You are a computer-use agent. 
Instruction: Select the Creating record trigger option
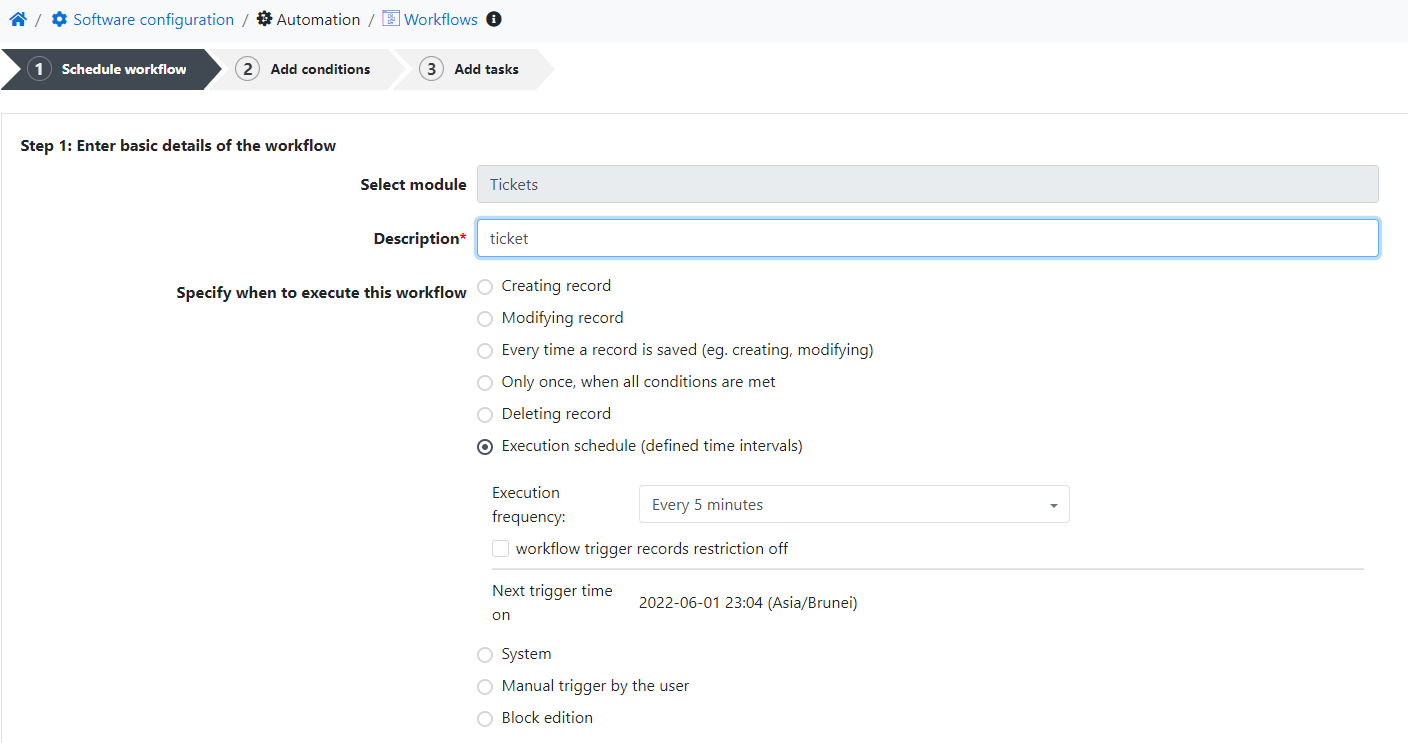click(485, 286)
